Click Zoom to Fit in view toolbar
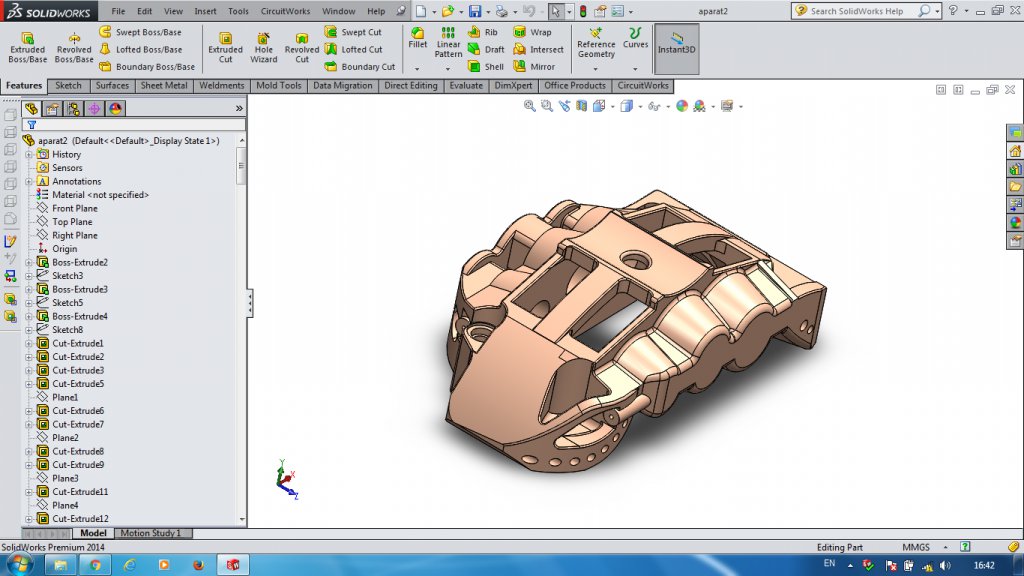This screenshot has height=576, width=1024. point(530,106)
